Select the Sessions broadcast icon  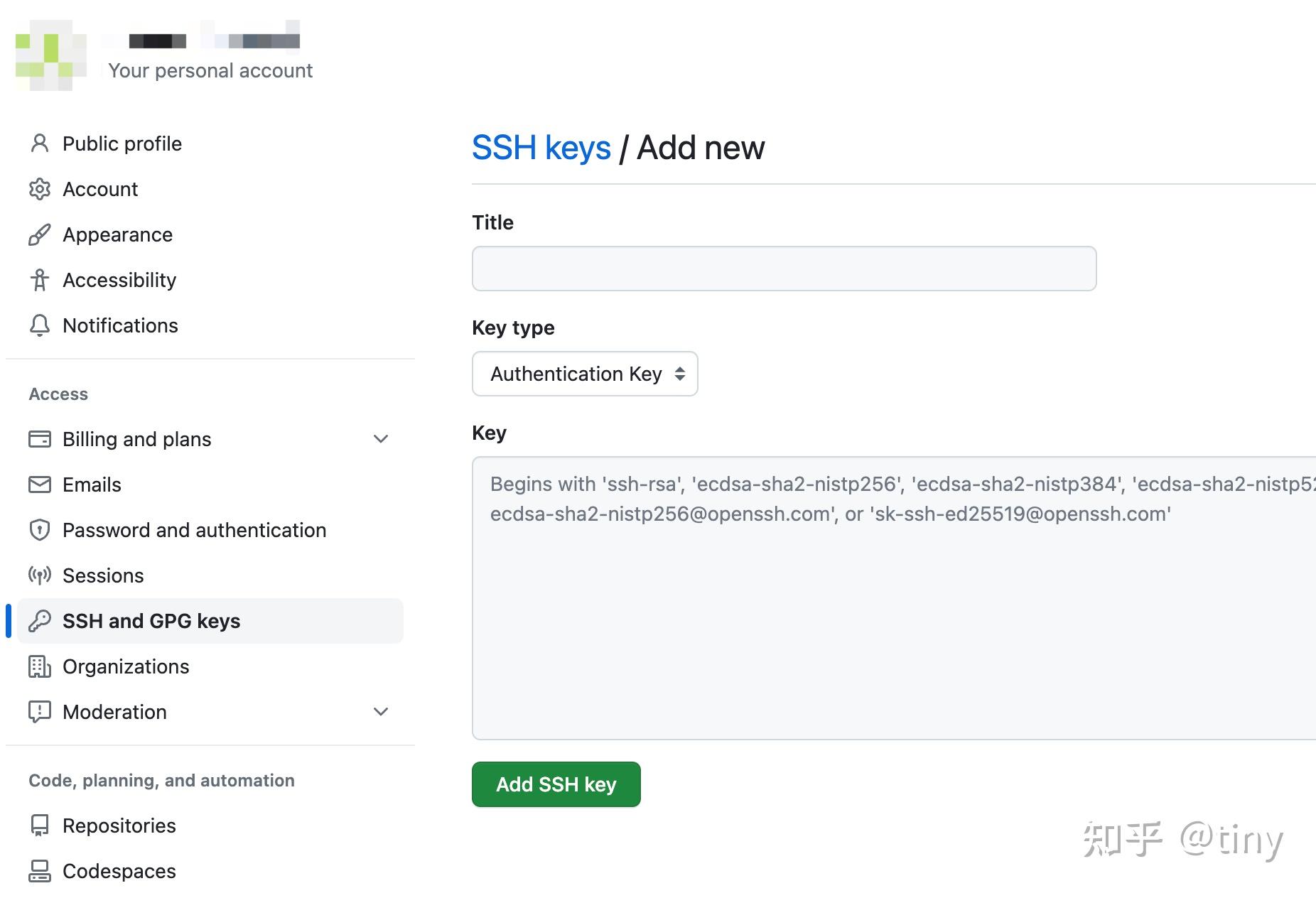[x=40, y=575]
